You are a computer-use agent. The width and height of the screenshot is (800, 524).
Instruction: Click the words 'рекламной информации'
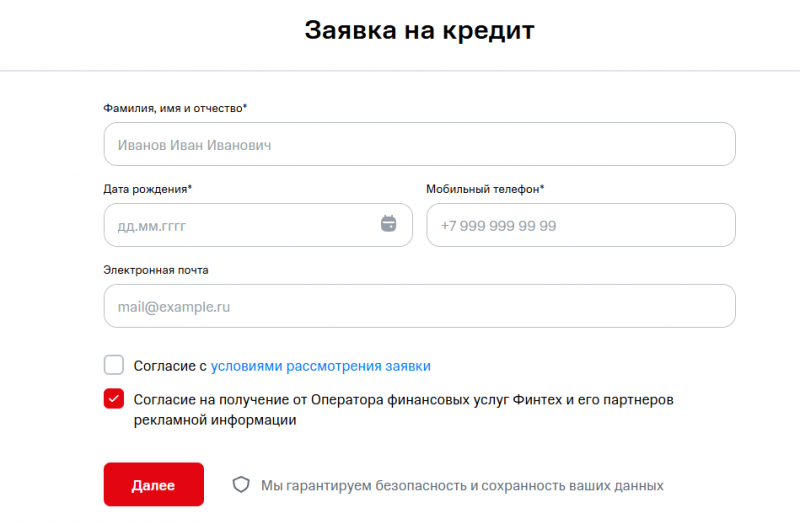[x=214, y=421]
